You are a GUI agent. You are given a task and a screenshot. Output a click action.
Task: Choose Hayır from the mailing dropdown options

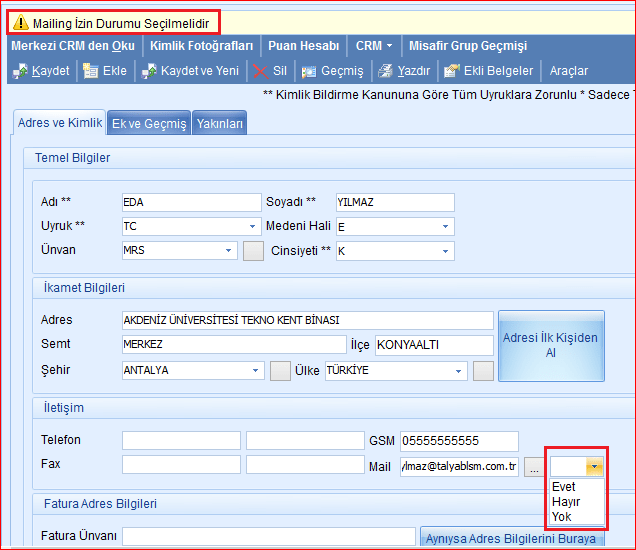click(x=566, y=502)
